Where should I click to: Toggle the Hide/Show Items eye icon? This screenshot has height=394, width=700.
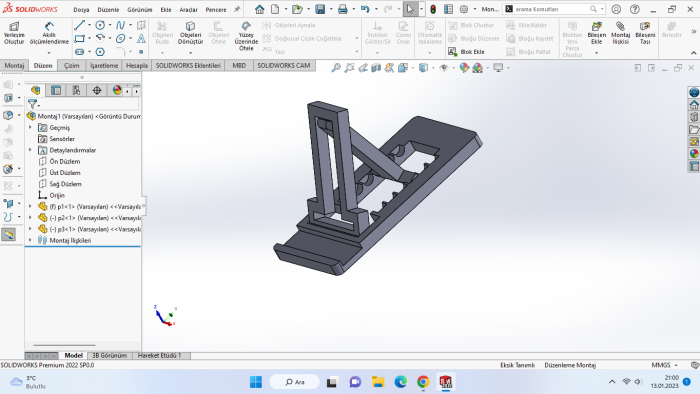click(x=444, y=68)
